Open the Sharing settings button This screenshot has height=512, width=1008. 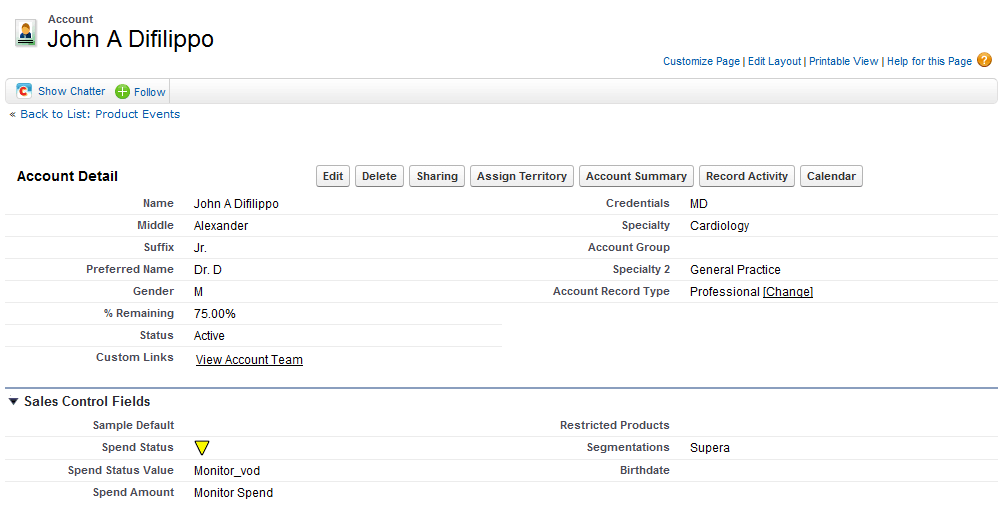(x=437, y=176)
